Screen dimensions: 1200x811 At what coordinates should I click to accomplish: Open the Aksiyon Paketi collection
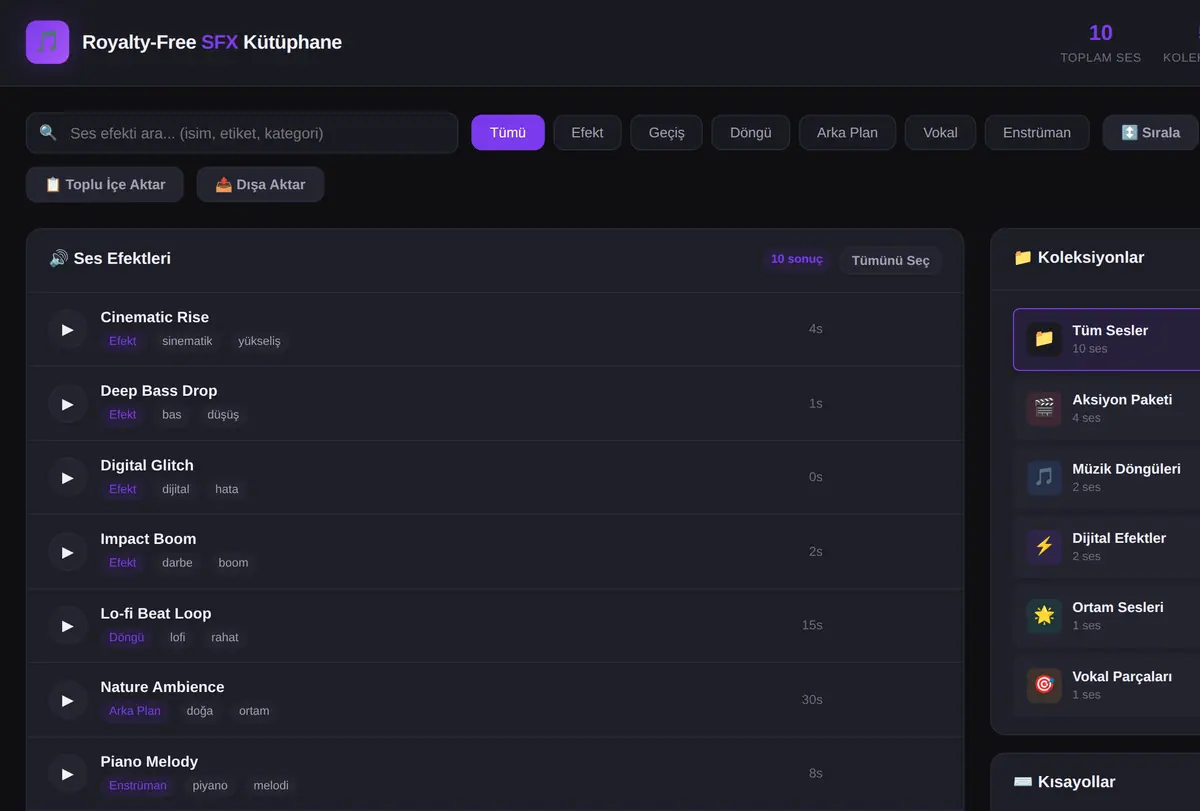[1106, 408]
